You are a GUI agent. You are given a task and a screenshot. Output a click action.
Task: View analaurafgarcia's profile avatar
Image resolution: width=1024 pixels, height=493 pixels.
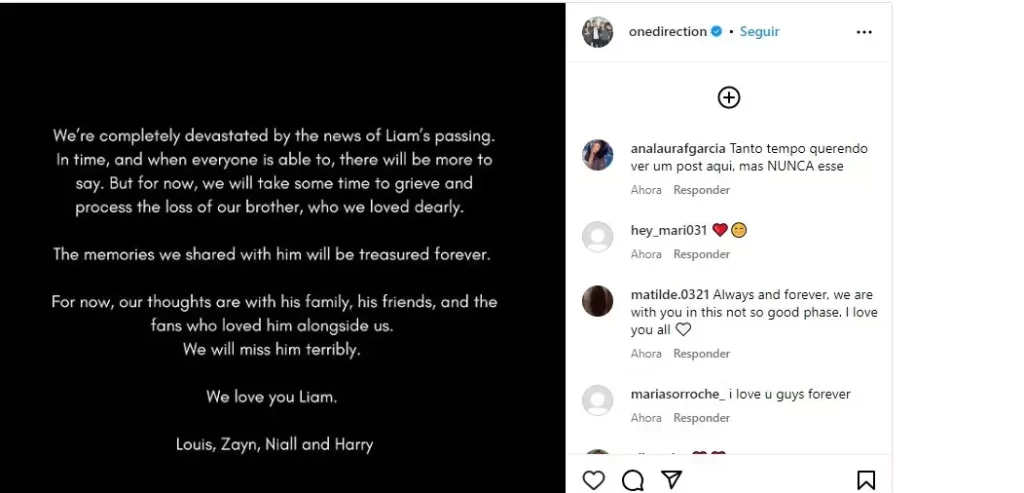[598, 155]
